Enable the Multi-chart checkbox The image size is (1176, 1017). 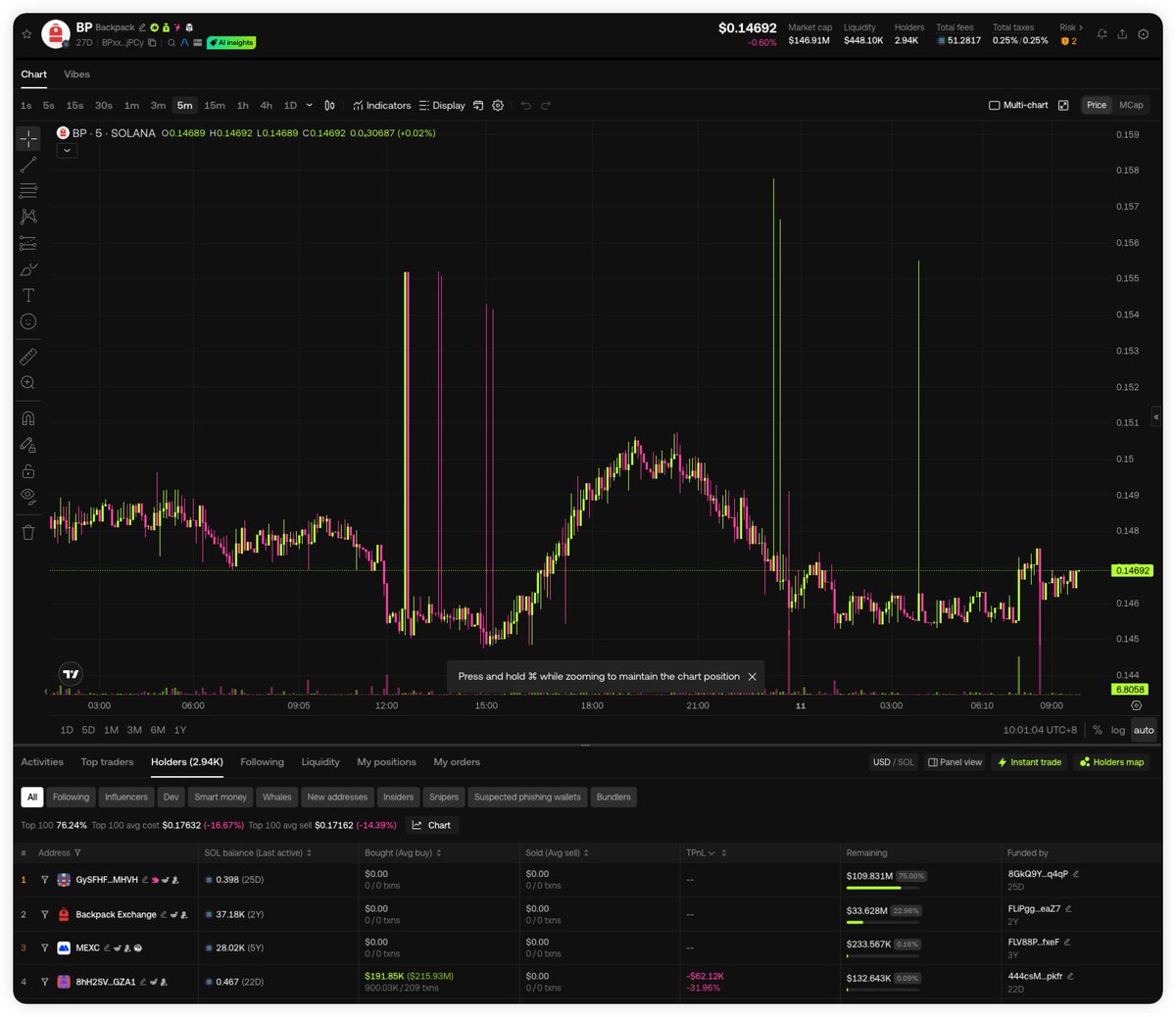pos(995,106)
